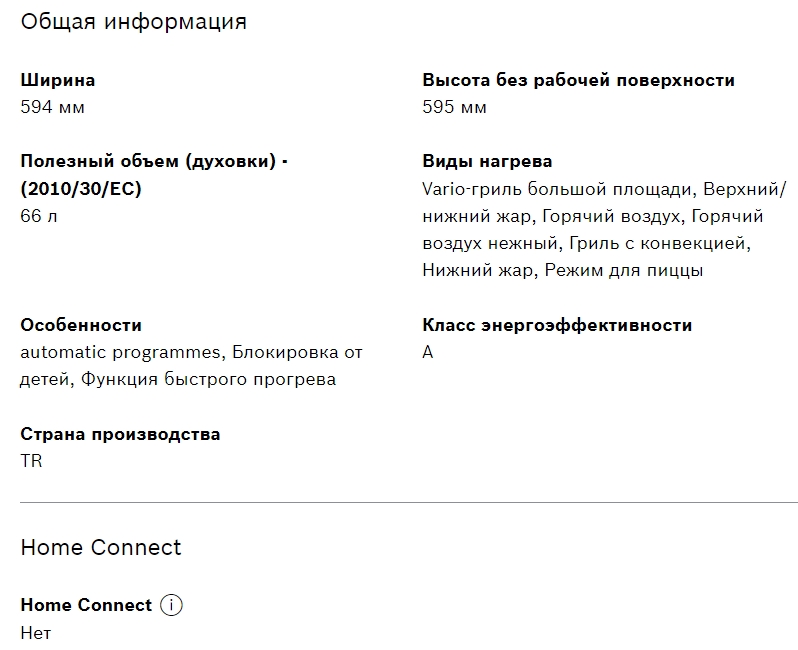Click the "Страна производства" label
The width and height of the screenshot is (798, 650).
[x=120, y=434]
